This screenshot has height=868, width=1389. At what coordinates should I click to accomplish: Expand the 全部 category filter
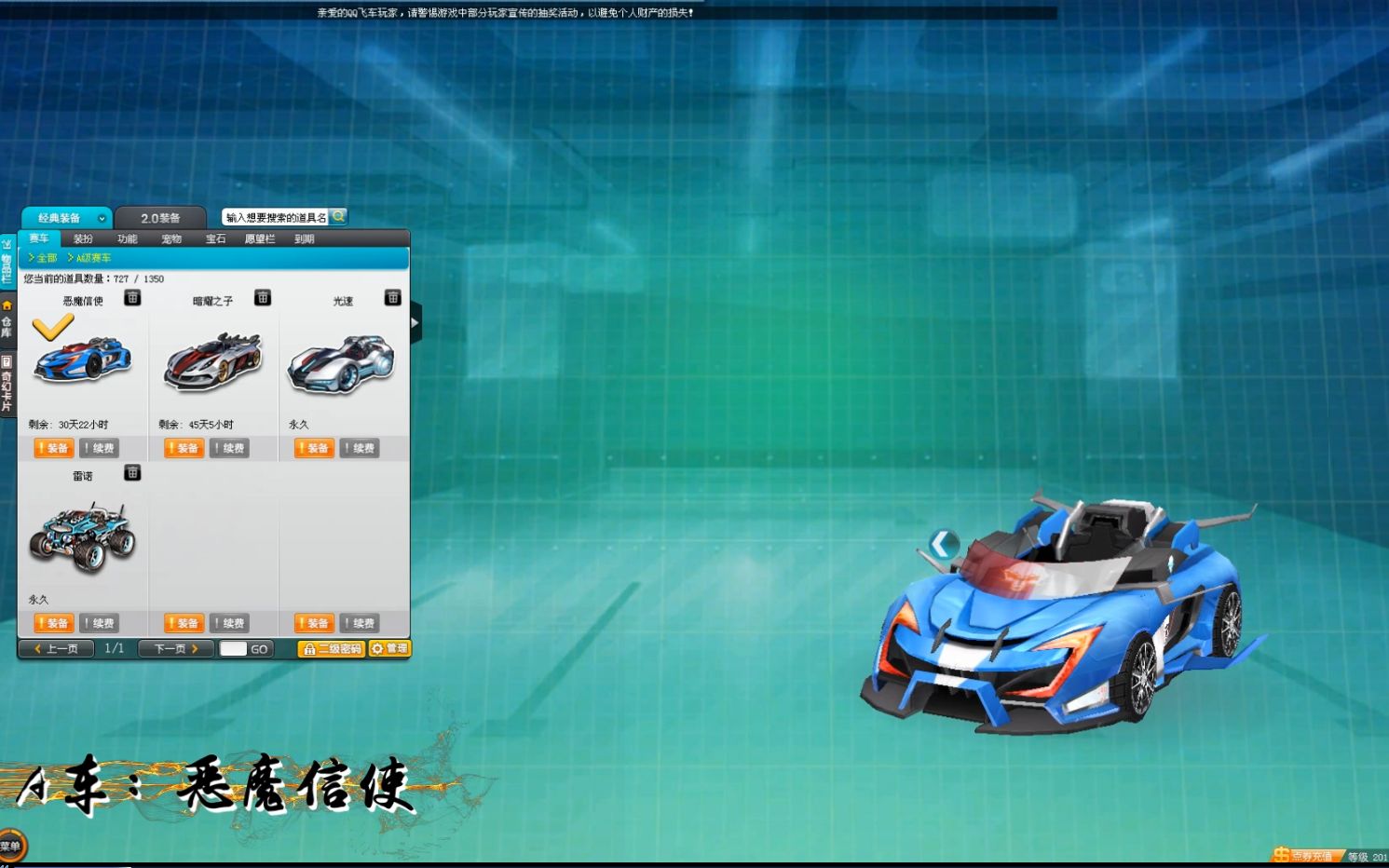(x=43, y=258)
